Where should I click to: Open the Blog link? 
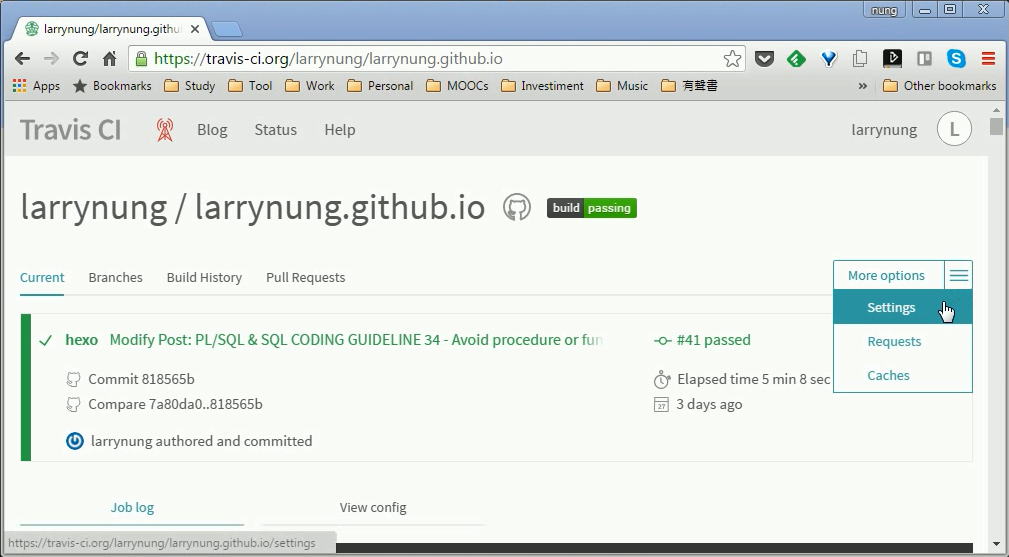[212, 130]
